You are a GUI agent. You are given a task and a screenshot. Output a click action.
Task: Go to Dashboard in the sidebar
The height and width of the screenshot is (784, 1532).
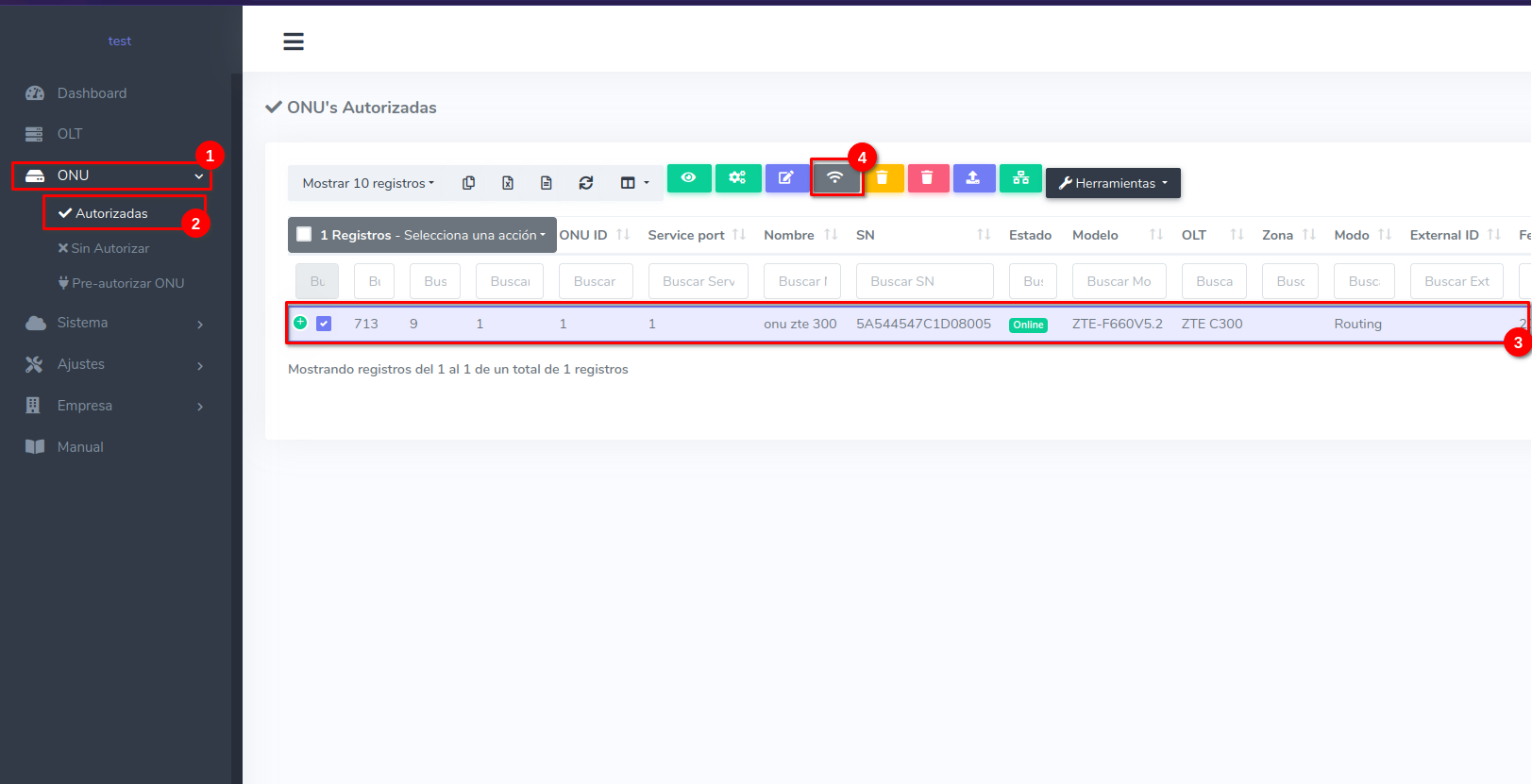[x=92, y=93]
